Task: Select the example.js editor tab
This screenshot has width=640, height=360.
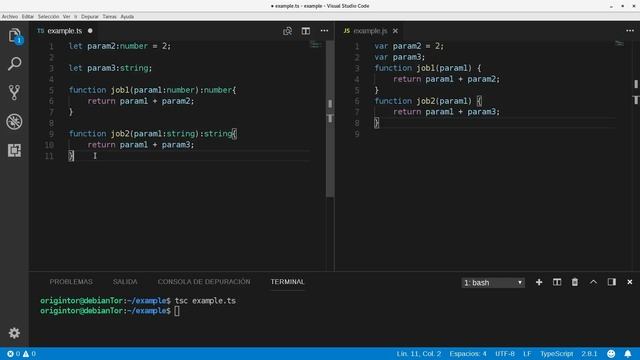Action: click(370, 31)
